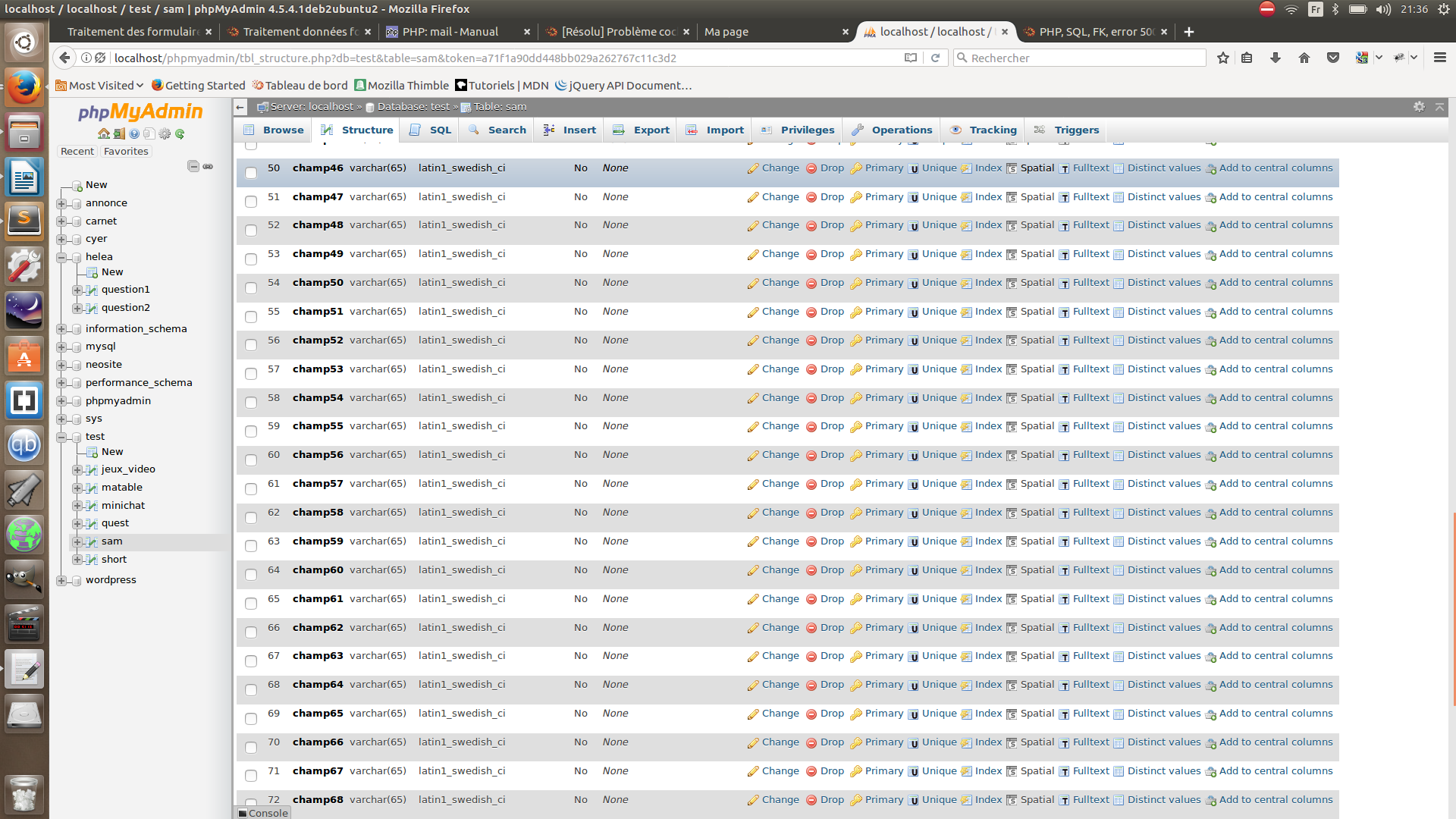Open LibreOffice Writer from dock
Screen dimensions: 1456x819
pos(24,178)
